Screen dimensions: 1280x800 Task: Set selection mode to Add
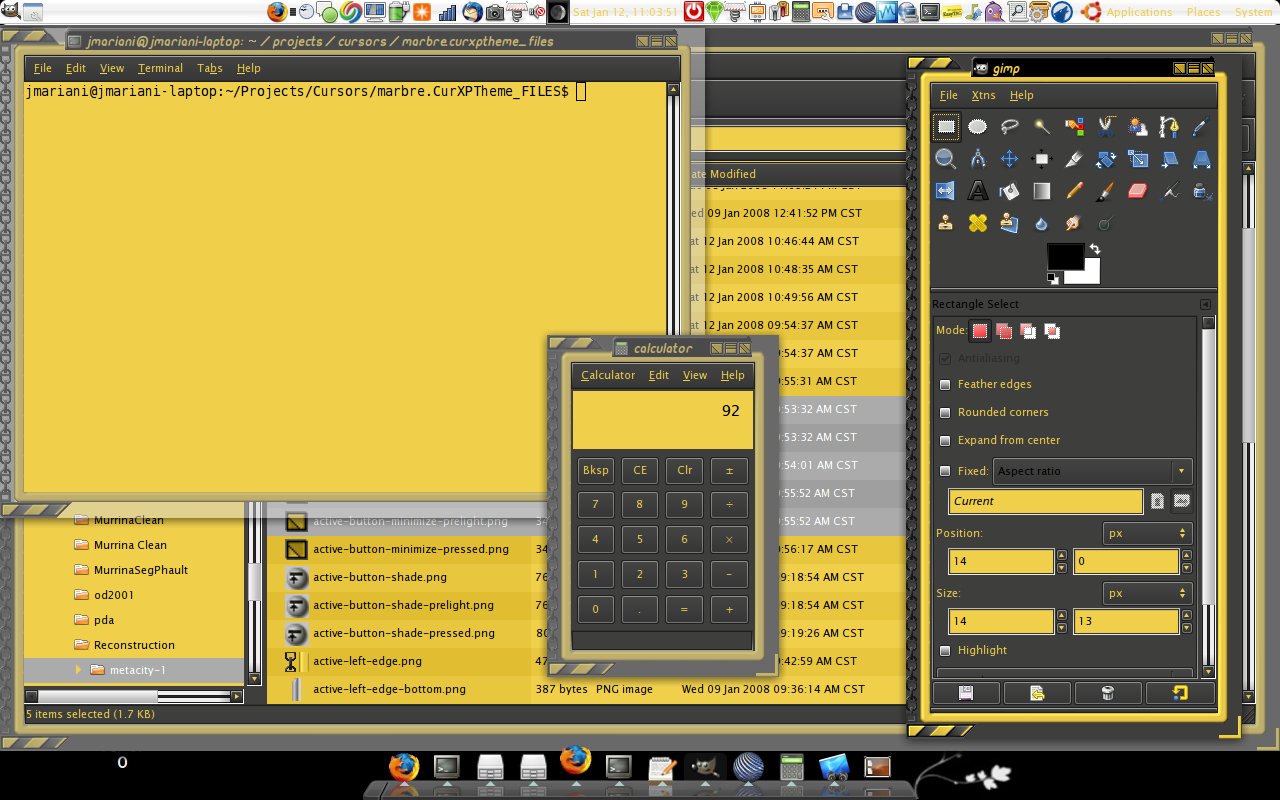[1004, 331]
